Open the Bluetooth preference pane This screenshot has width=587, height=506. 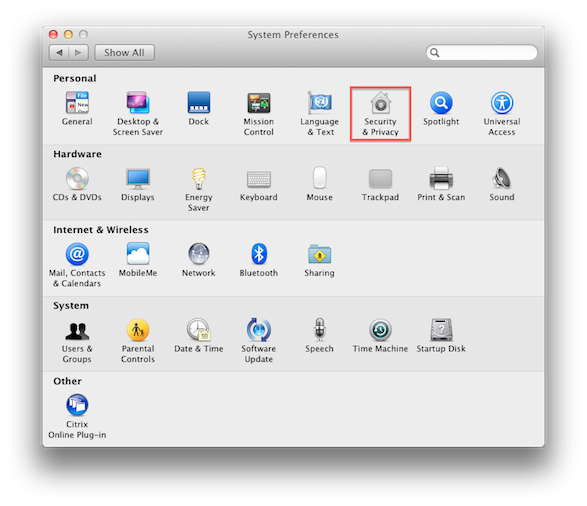click(x=259, y=260)
